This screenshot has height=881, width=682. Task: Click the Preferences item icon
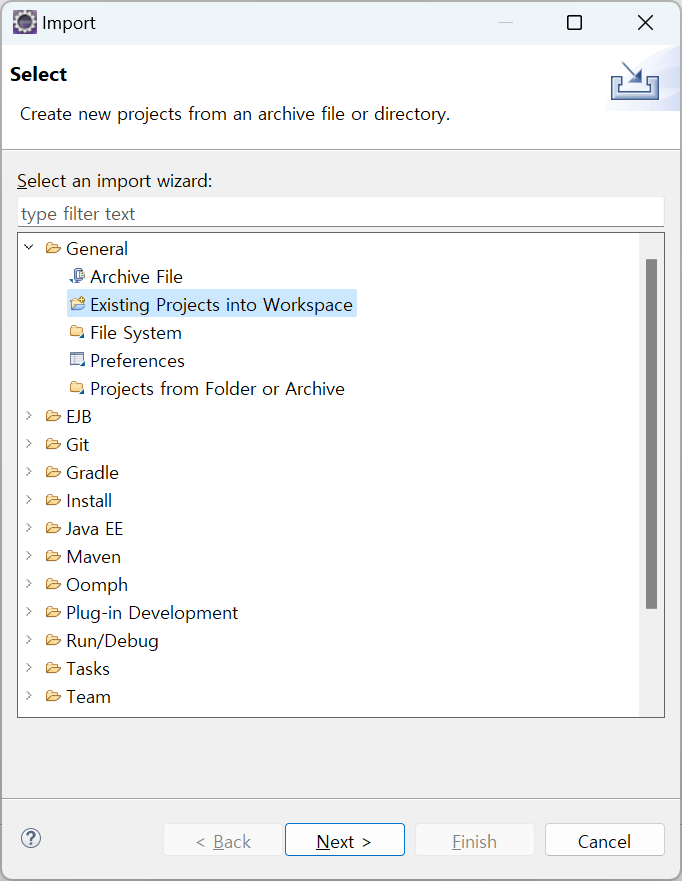pyautogui.click(x=77, y=360)
